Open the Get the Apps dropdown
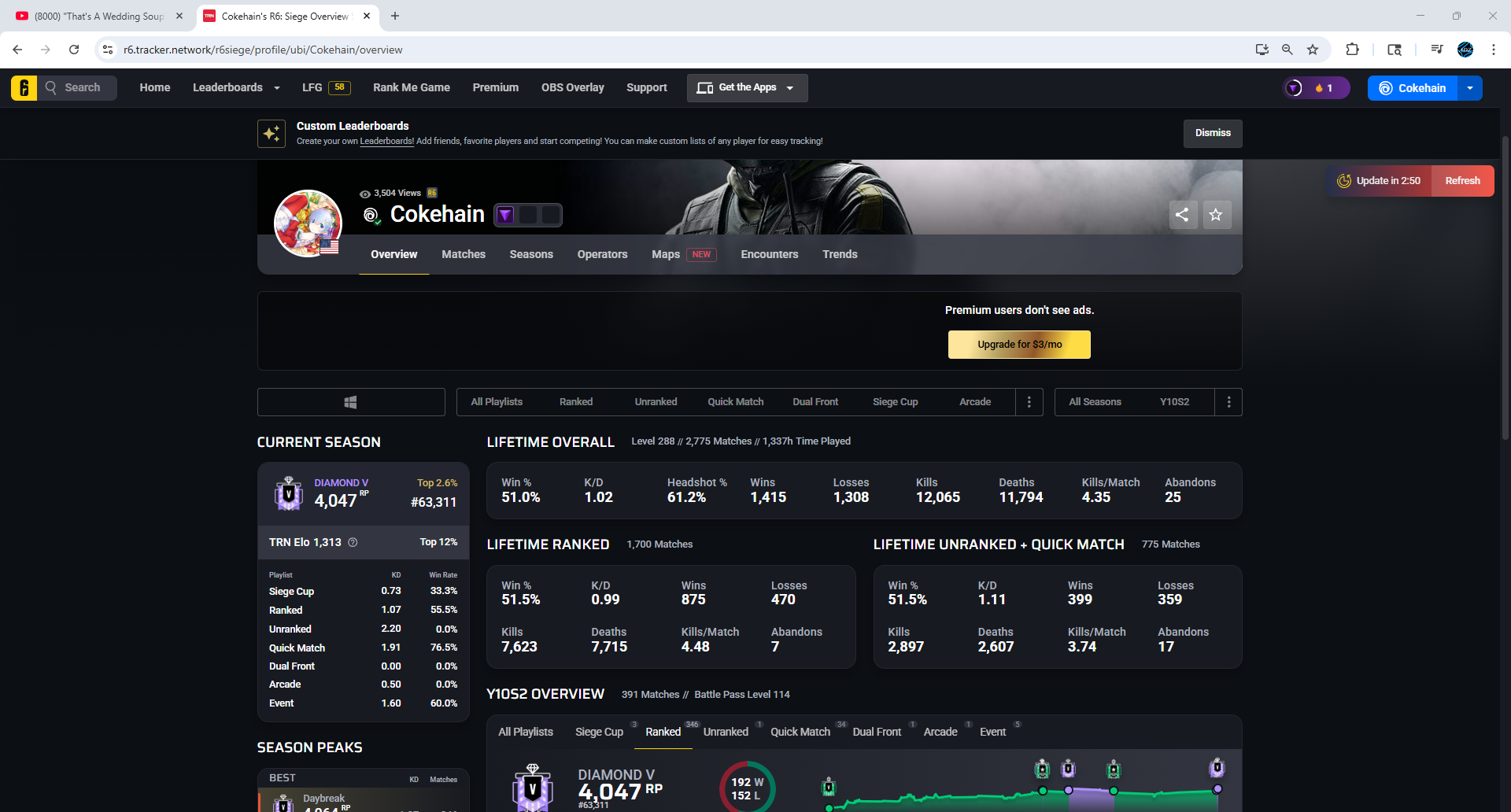The height and width of the screenshot is (812, 1511). coord(747,87)
